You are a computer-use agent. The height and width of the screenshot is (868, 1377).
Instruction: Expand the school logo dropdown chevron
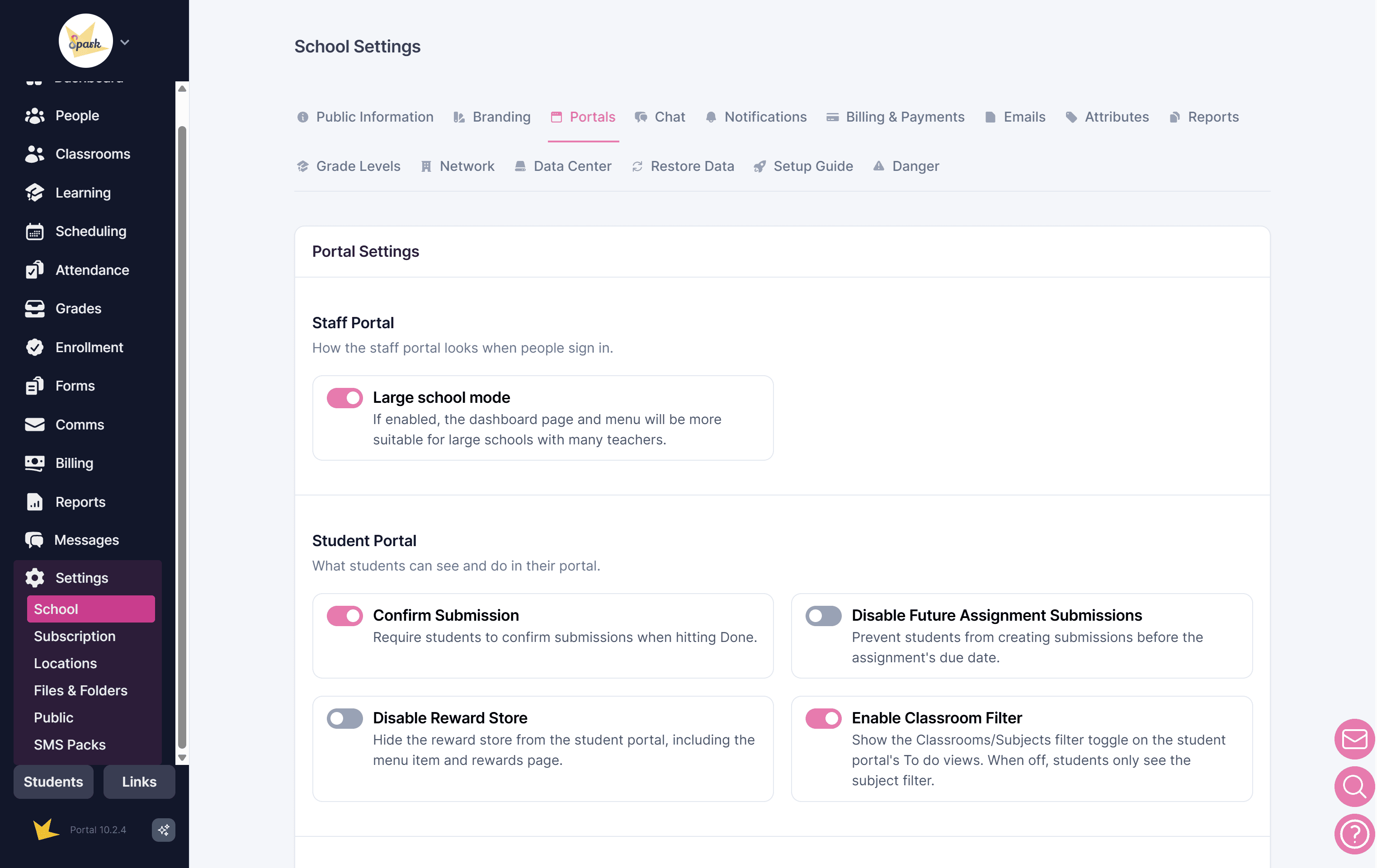coord(125,42)
